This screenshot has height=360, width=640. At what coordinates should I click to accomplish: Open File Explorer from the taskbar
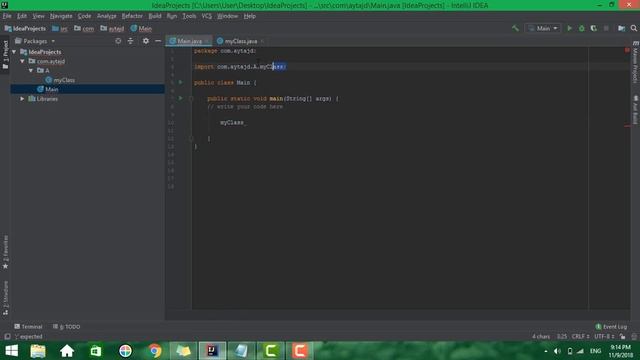coord(38,351)
